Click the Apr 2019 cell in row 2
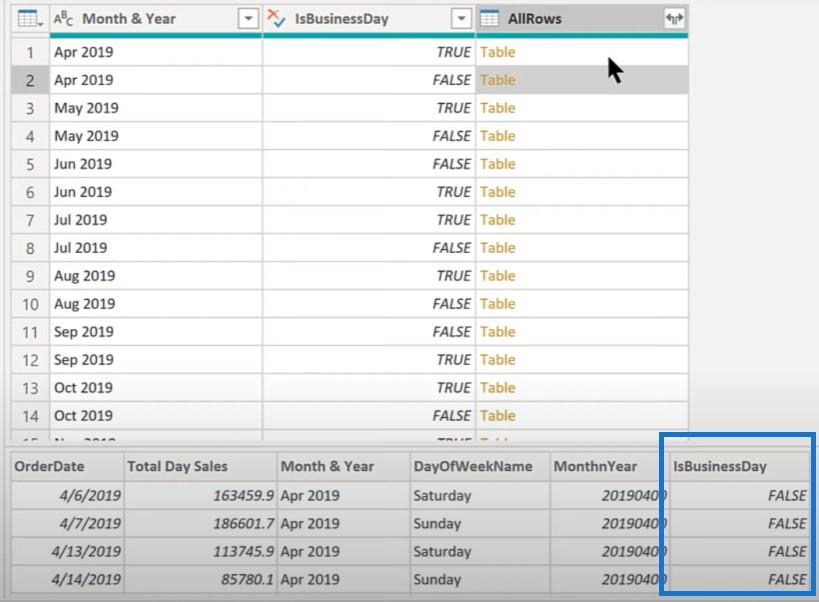The image size is (819, 602). (156, 80)
